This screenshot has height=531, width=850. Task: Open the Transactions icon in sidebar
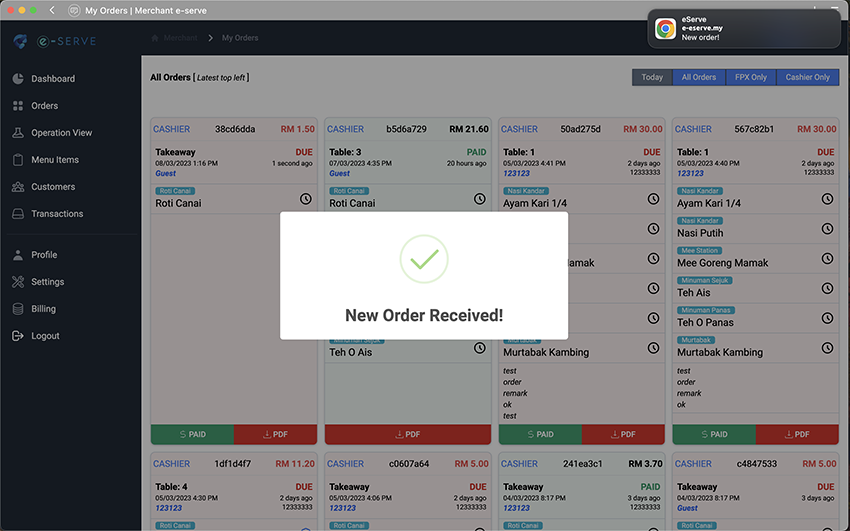coord(18,214)
